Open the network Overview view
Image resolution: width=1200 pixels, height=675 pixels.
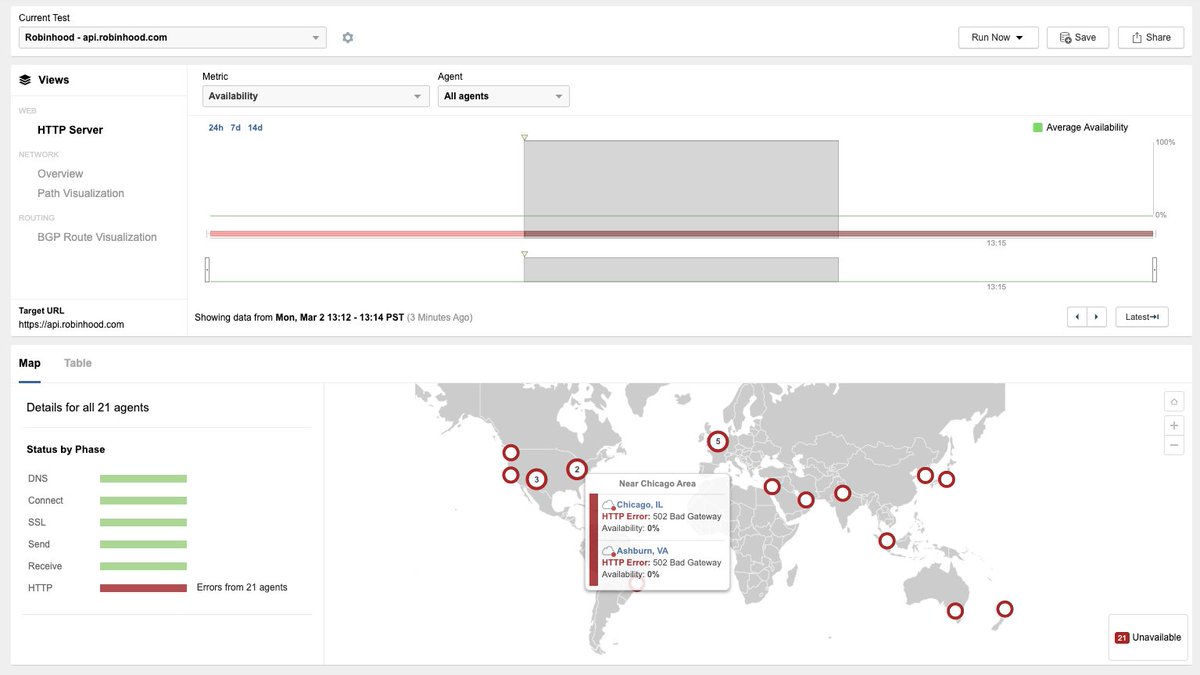60,174
